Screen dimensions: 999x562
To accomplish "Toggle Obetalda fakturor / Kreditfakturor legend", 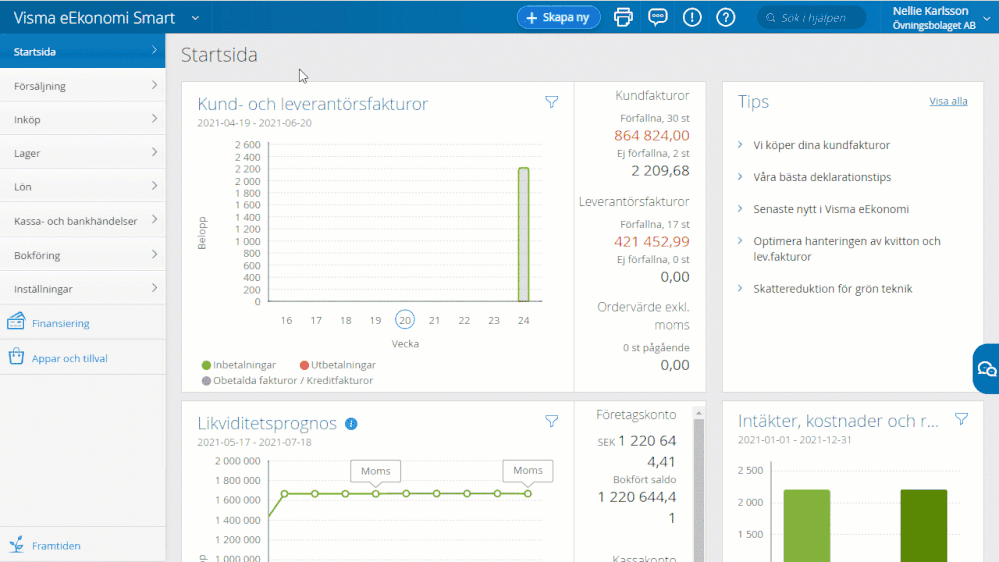I will pyautogui.click(x=287, y=381).
